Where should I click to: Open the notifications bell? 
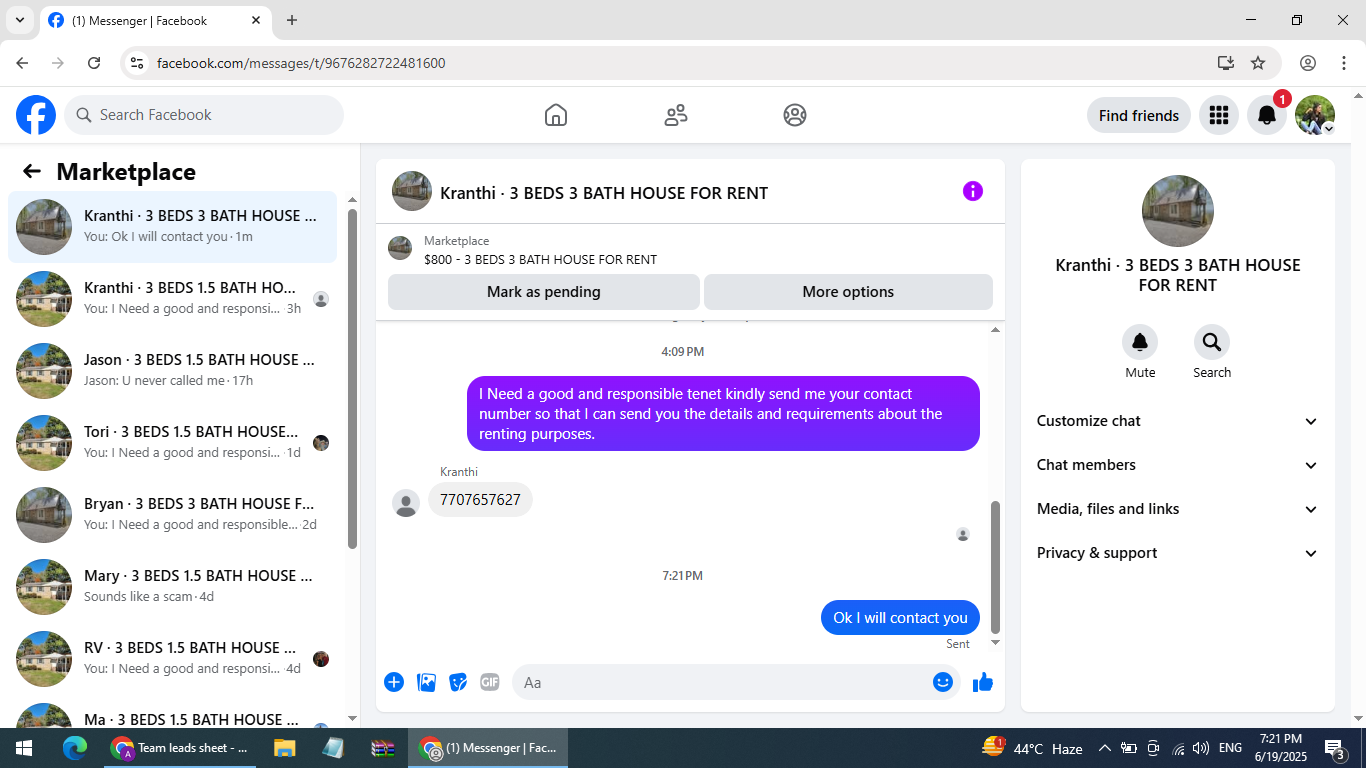click(1266, 115)
